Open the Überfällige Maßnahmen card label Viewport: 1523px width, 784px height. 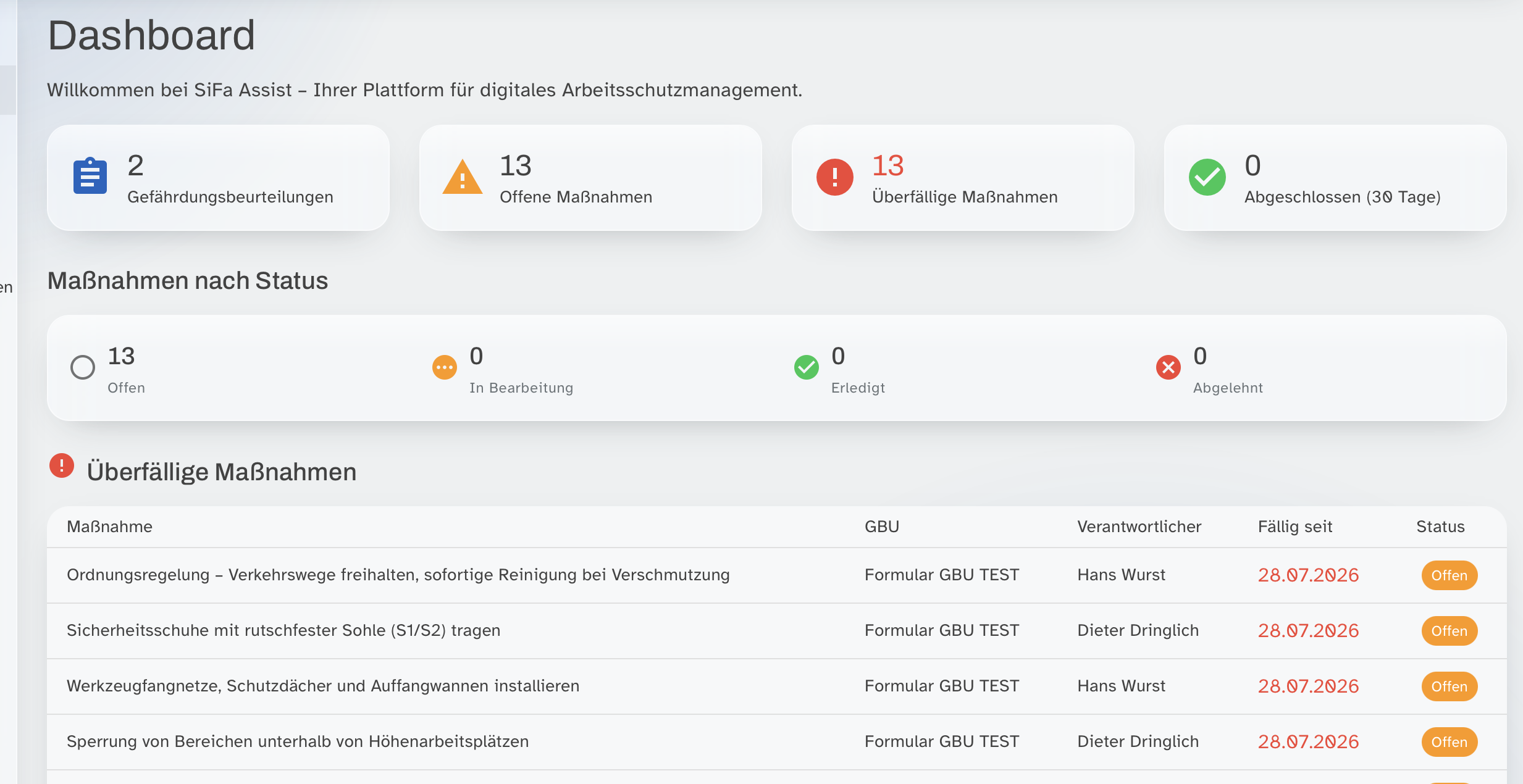[965, 197]
